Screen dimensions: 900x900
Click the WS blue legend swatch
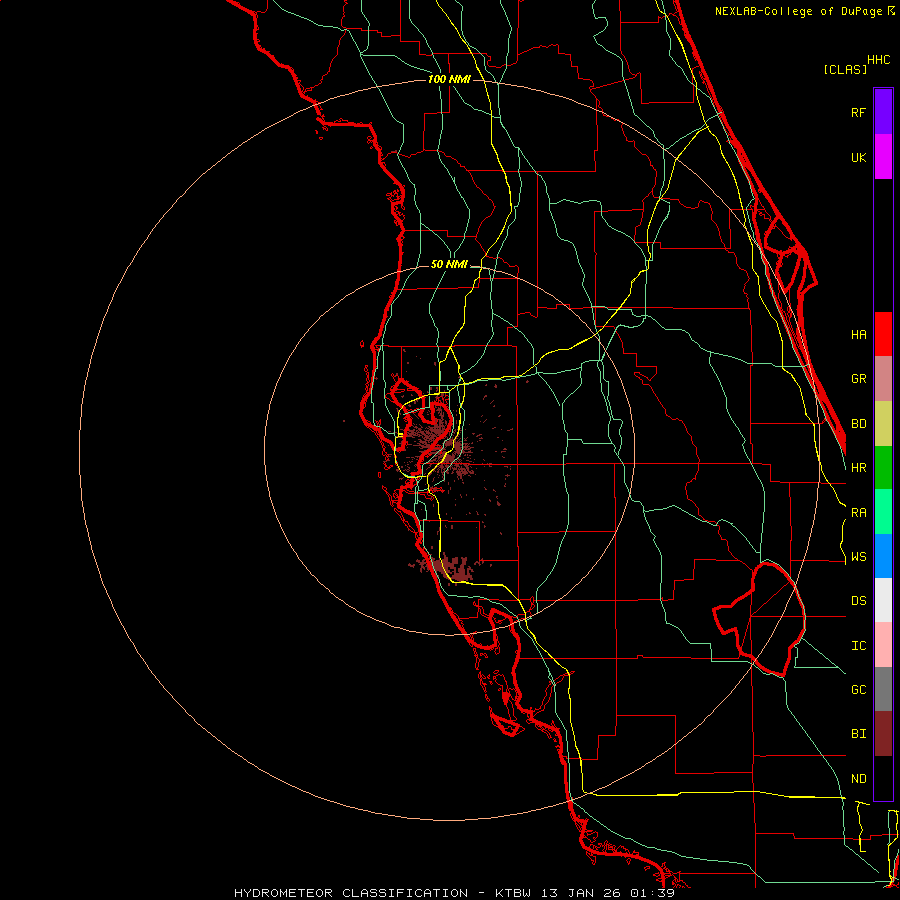coord(883,556)
